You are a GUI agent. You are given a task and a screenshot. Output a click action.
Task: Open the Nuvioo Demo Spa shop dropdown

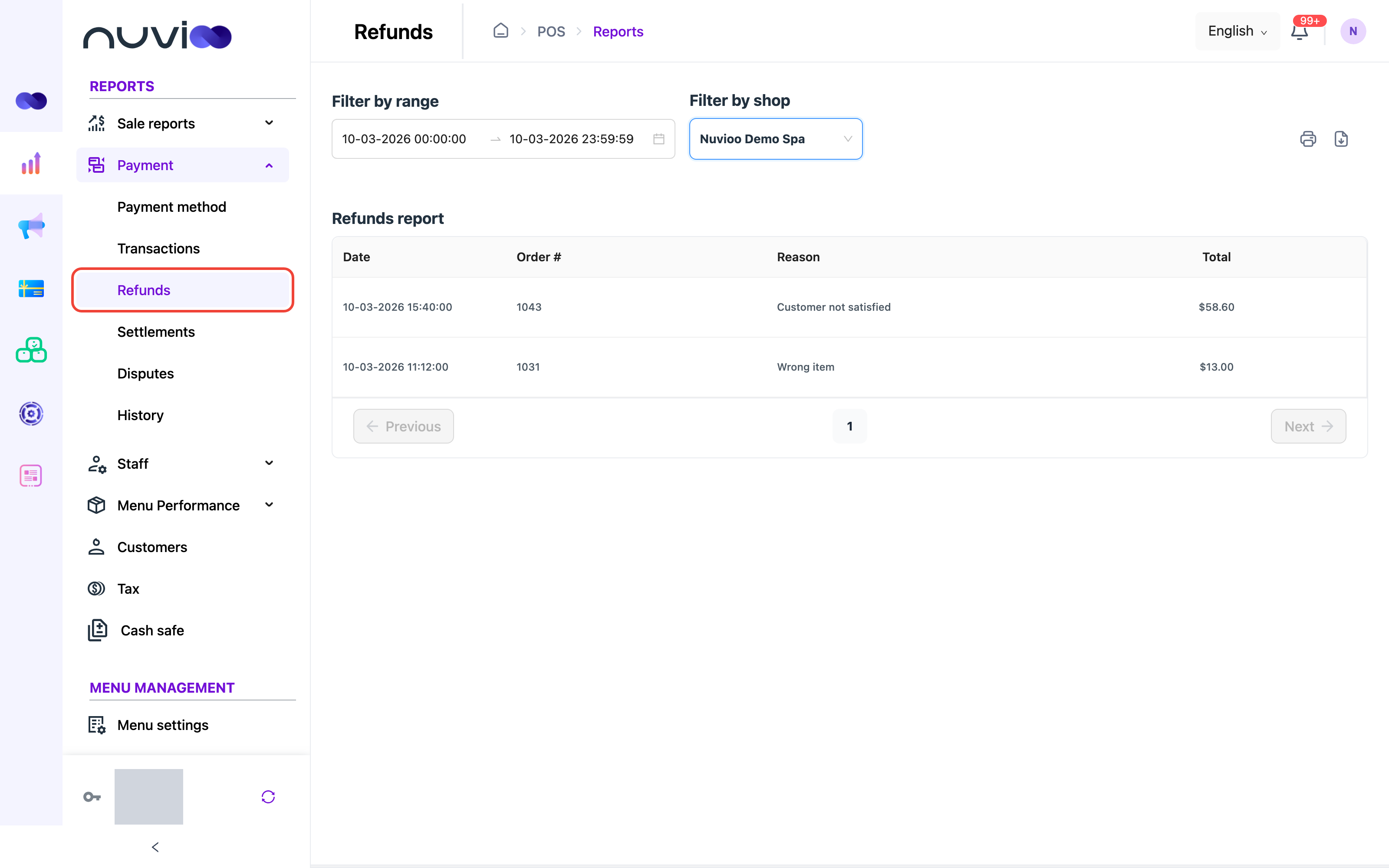[x=775, y=139]
